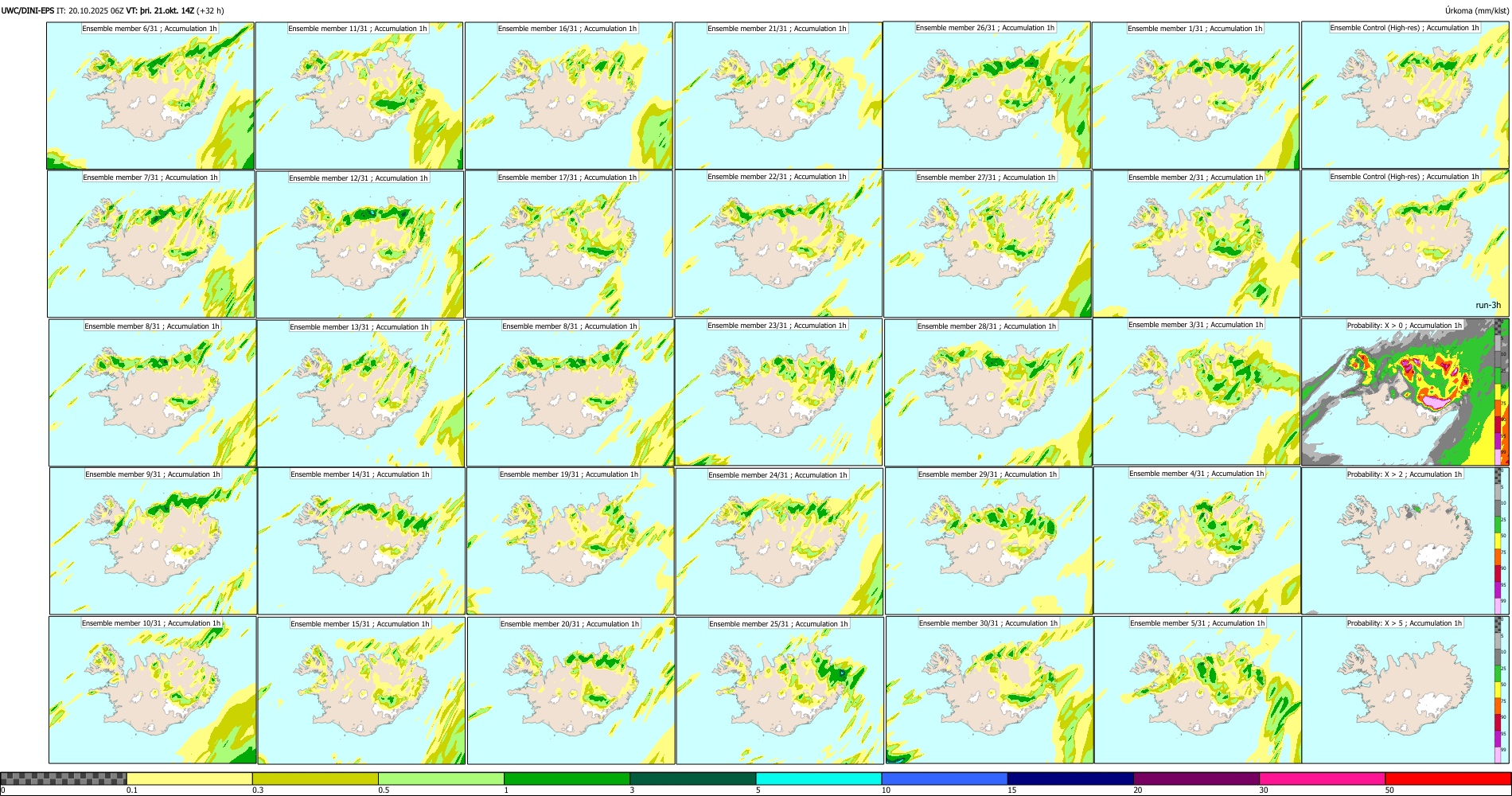This screenshot has width=1512, height=796.
Task: Open the Probability X > 0 map
Action: pyautogui.click(x=1398, y=392)
